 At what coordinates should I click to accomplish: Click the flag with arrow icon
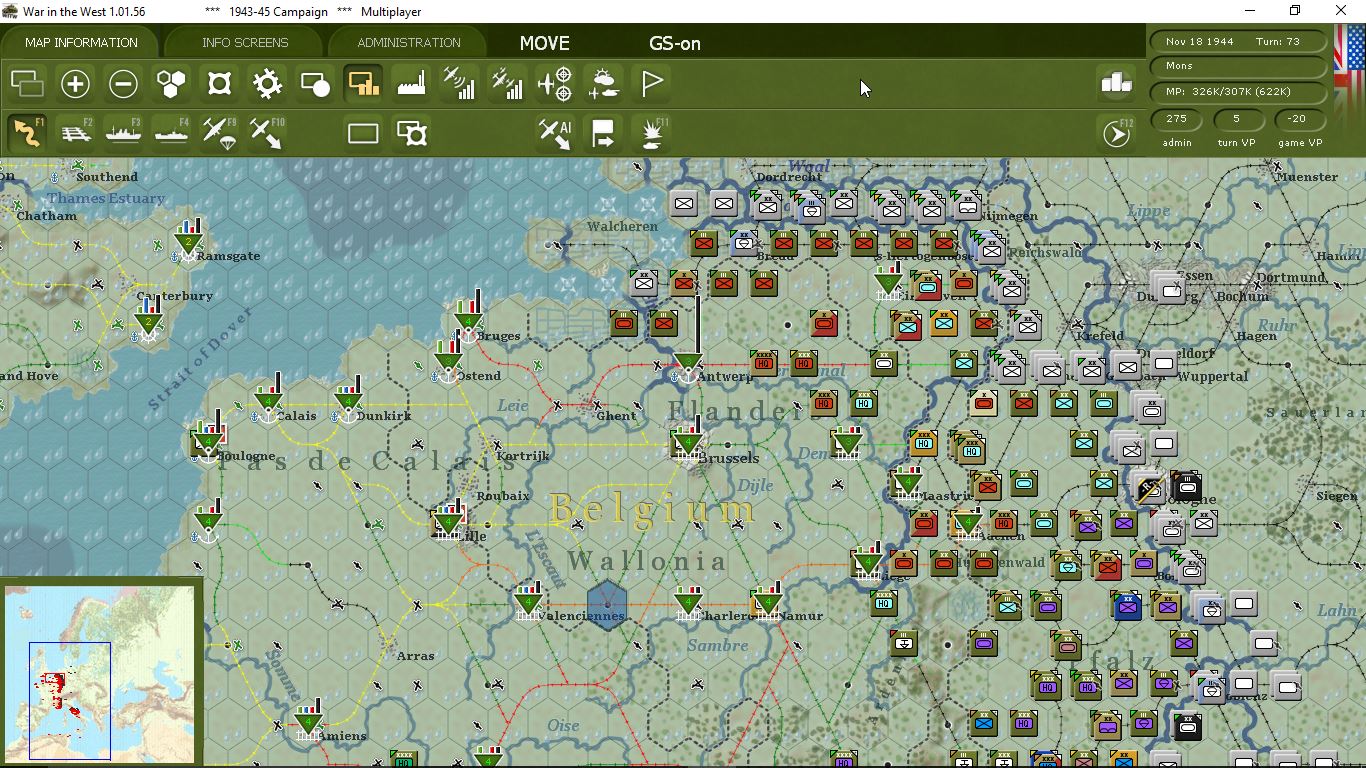(x=603, y=133)
